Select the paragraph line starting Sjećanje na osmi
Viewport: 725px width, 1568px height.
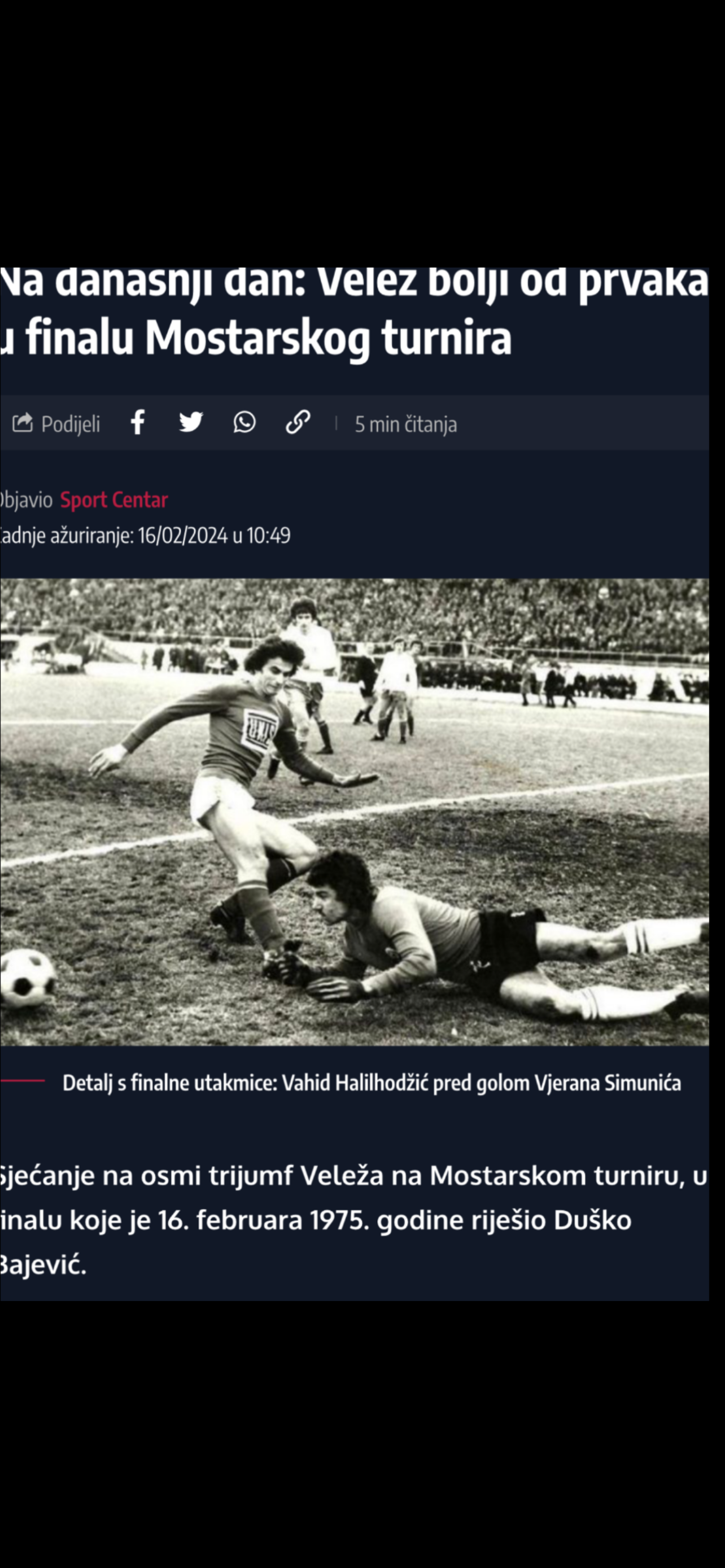pyautogui.click(x=353, y=1176)
